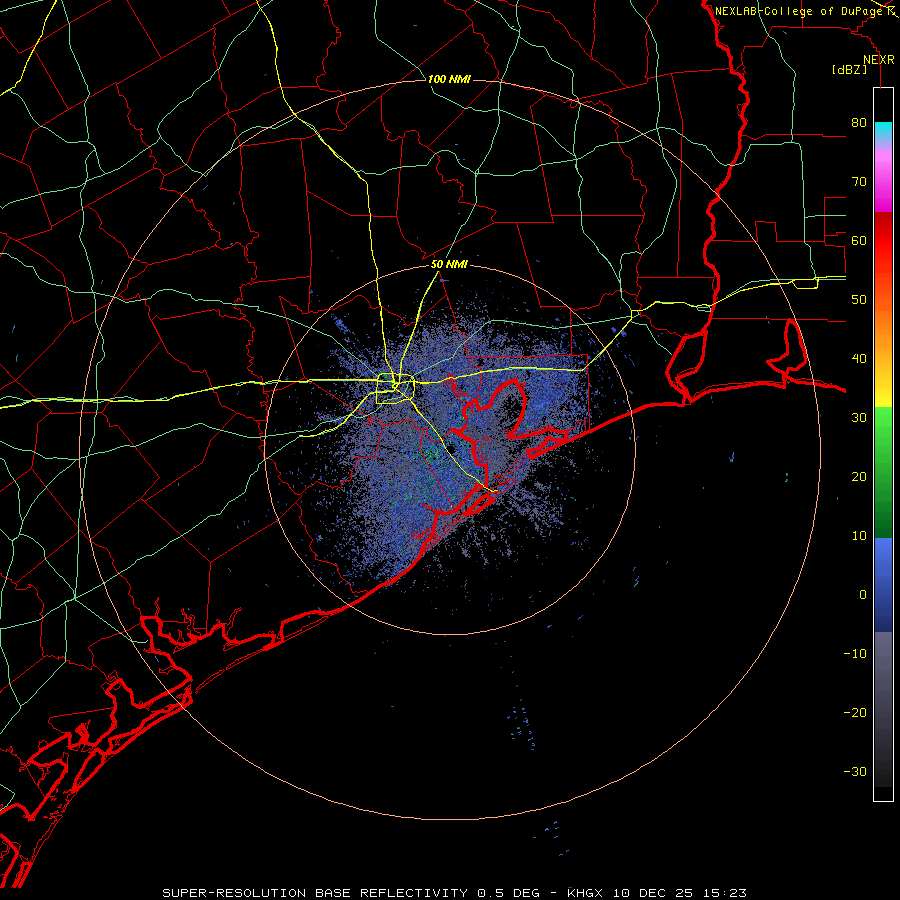Click the 60 dBZ scale value

tap(859, 240)
